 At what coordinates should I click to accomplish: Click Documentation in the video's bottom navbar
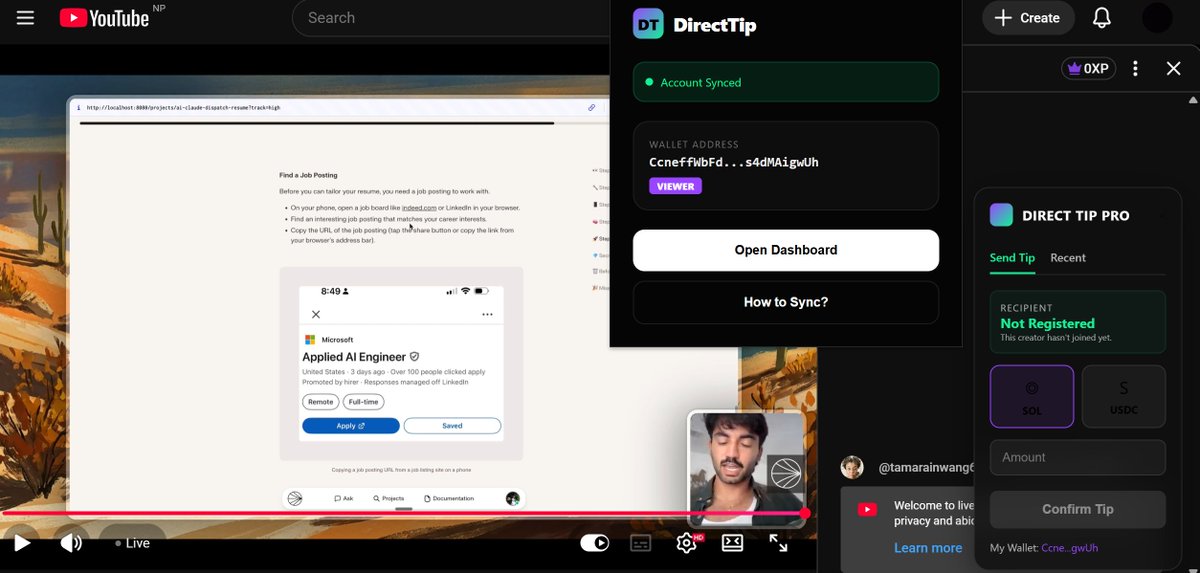[448, 498]
